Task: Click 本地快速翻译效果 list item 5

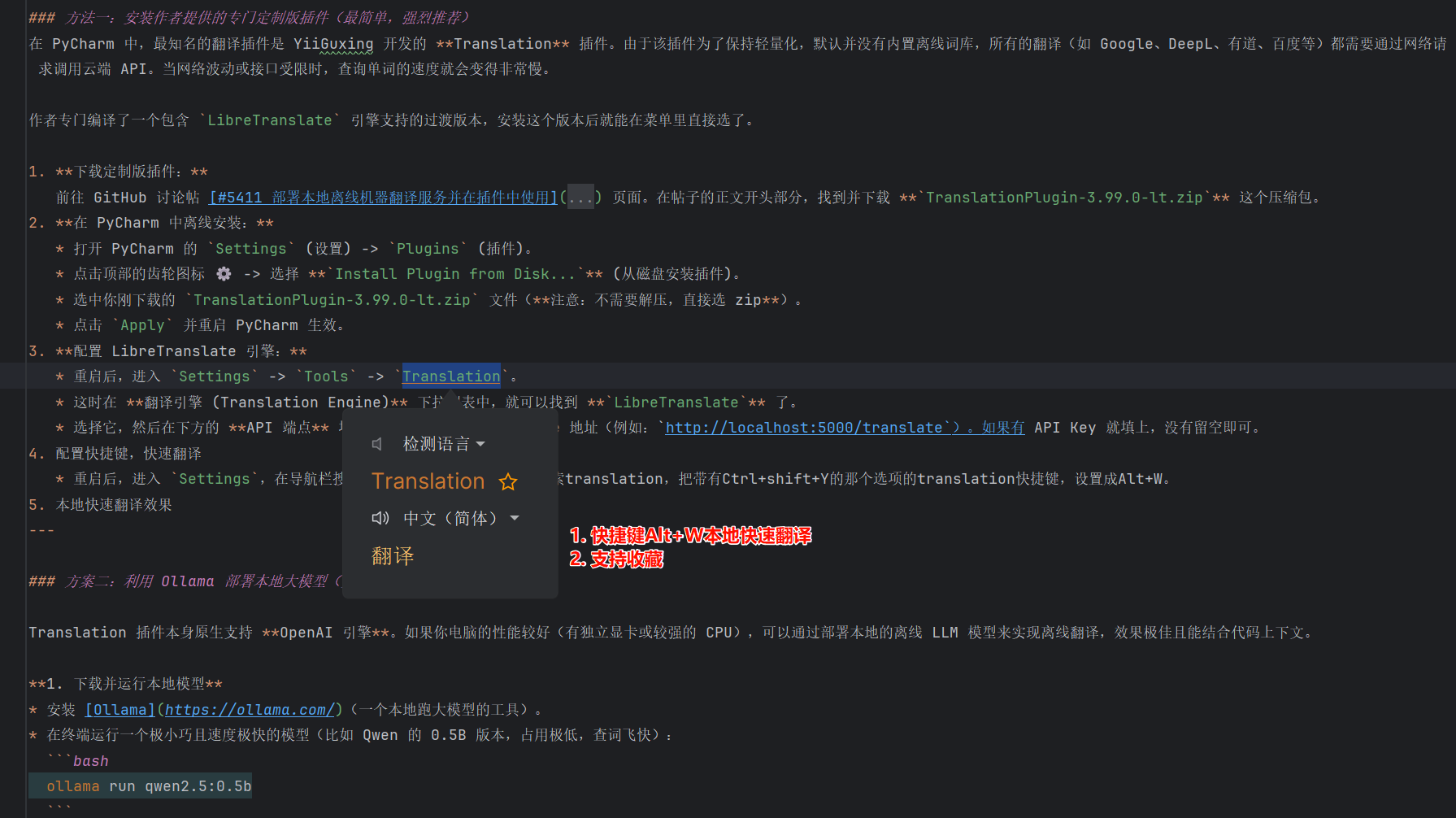Action: tap(100, 505)
